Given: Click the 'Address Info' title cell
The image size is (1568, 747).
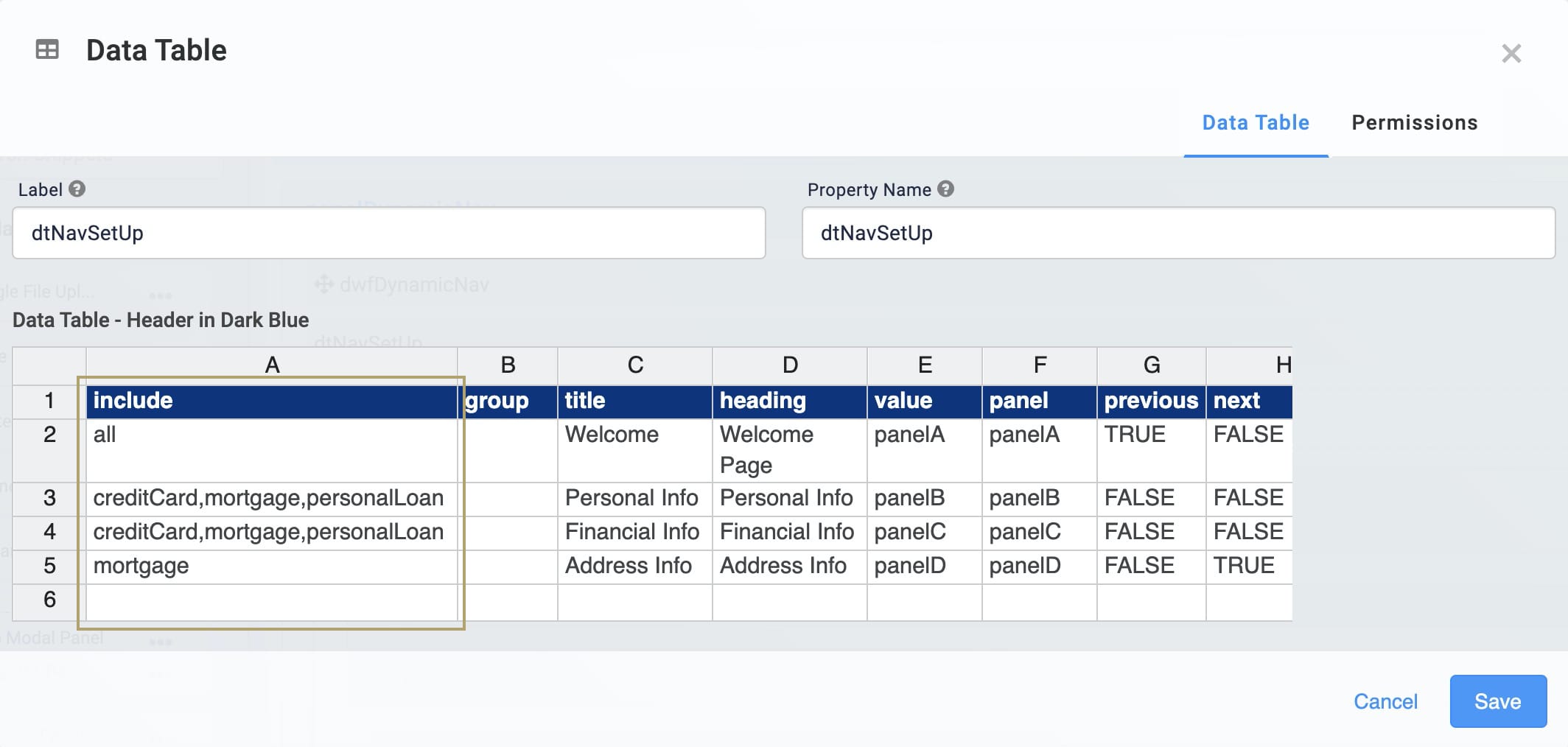Looking at the screenshot, I should point(634,566).
